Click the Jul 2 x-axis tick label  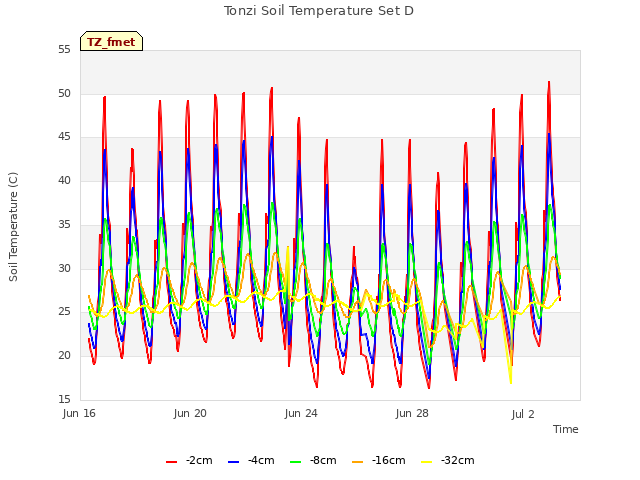pos(523,414)
